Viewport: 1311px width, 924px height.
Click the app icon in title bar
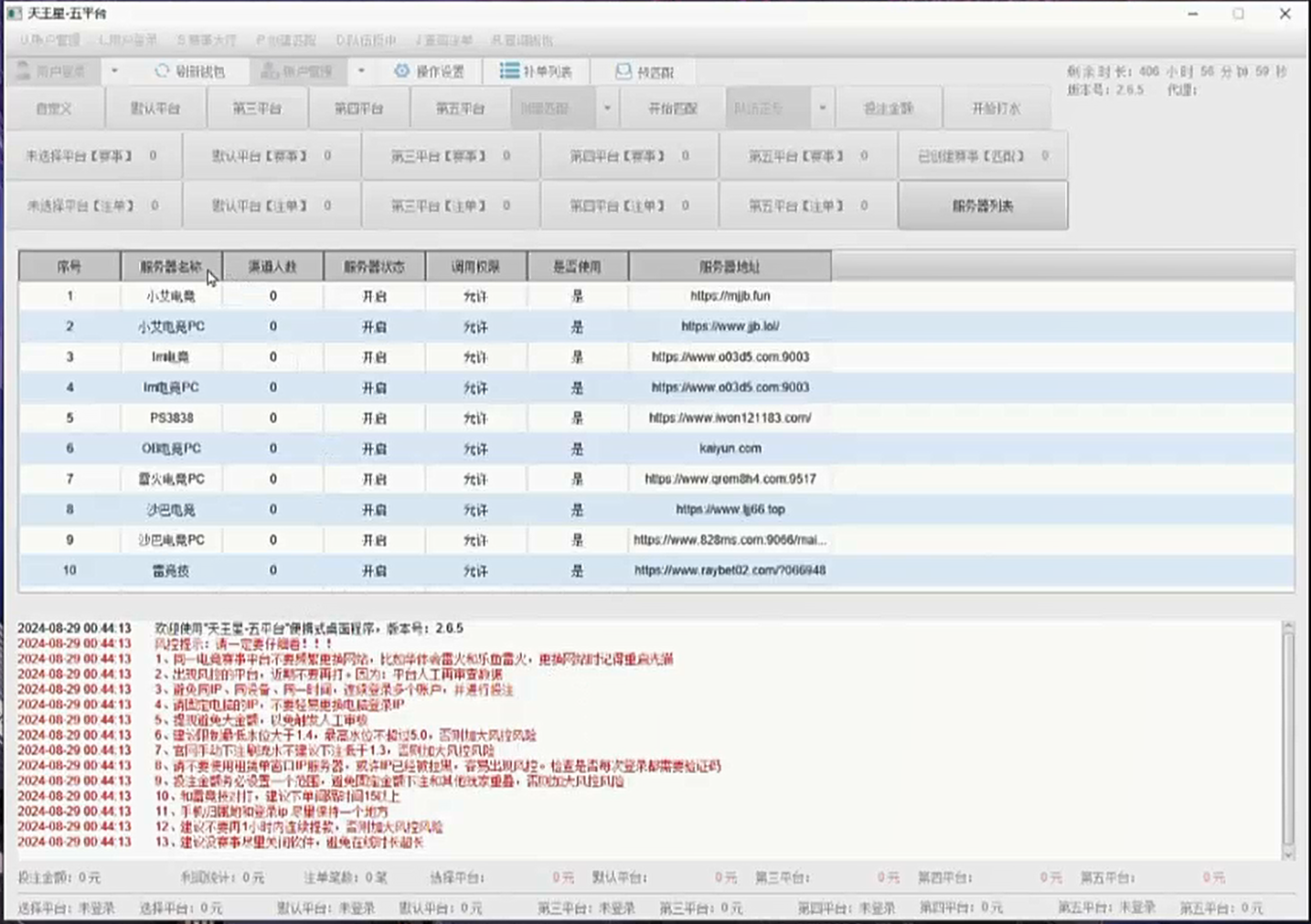click(x=14, y=14)
